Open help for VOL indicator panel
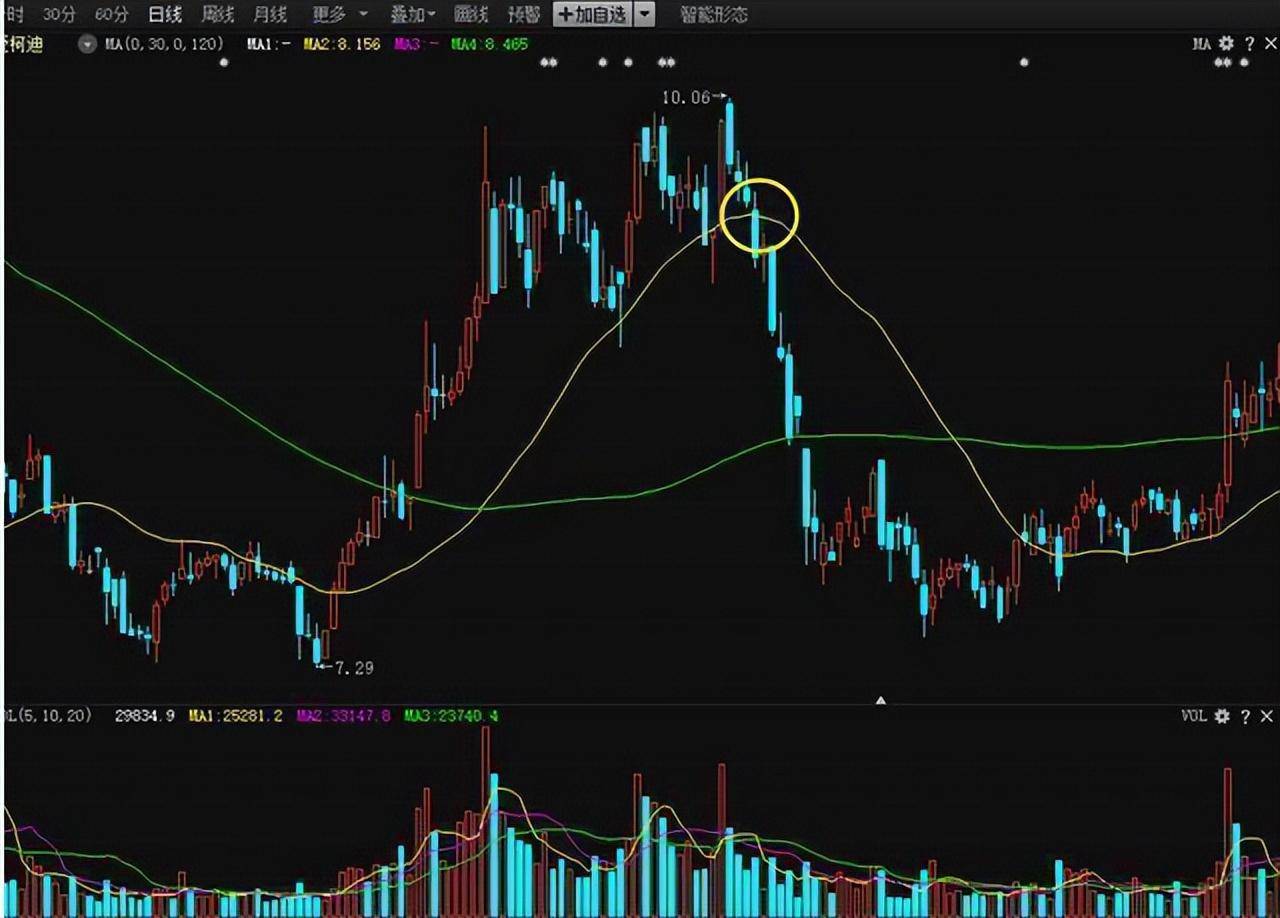This screenshot has width=1280, height=918. (x=1245, y=716)
